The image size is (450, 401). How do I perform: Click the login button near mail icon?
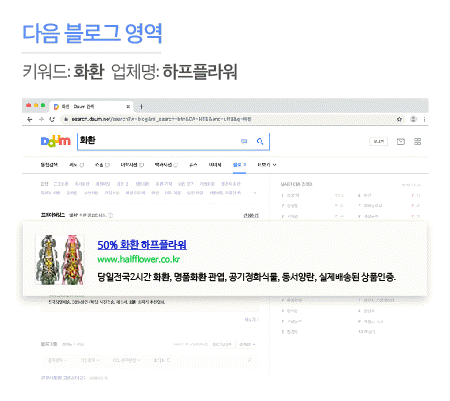point(379,141)
